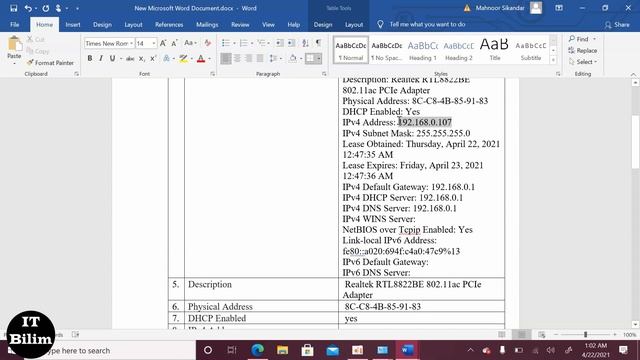This screenshot has width=640, height=360.
Task: Save the document from the title bar
Action: click(x=13, y=8)
